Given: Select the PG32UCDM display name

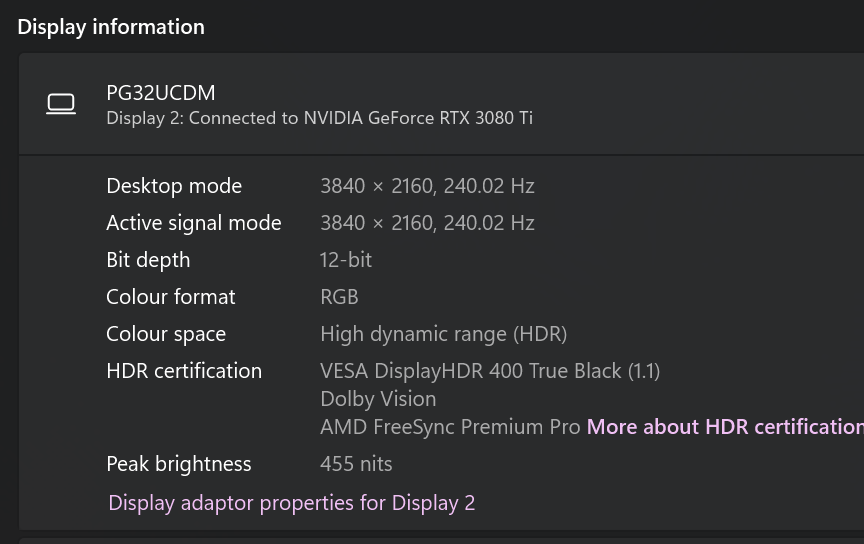Looking at the screenshot, I should click(160, 93).
